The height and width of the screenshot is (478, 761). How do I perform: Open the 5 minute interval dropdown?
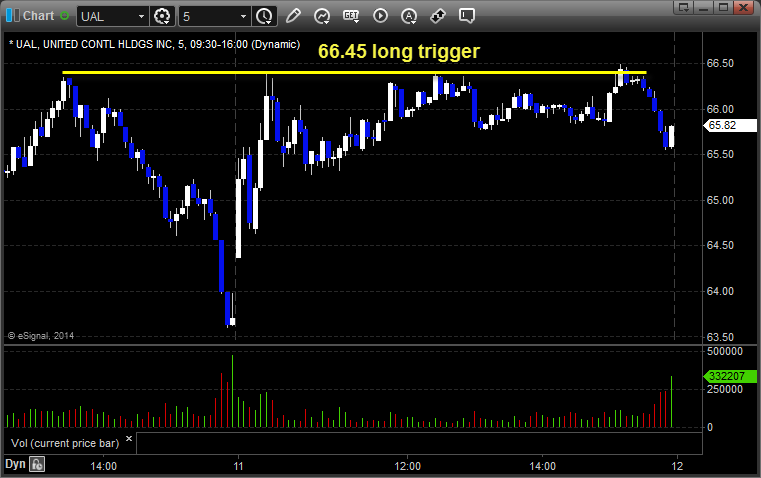click(243, 16)
